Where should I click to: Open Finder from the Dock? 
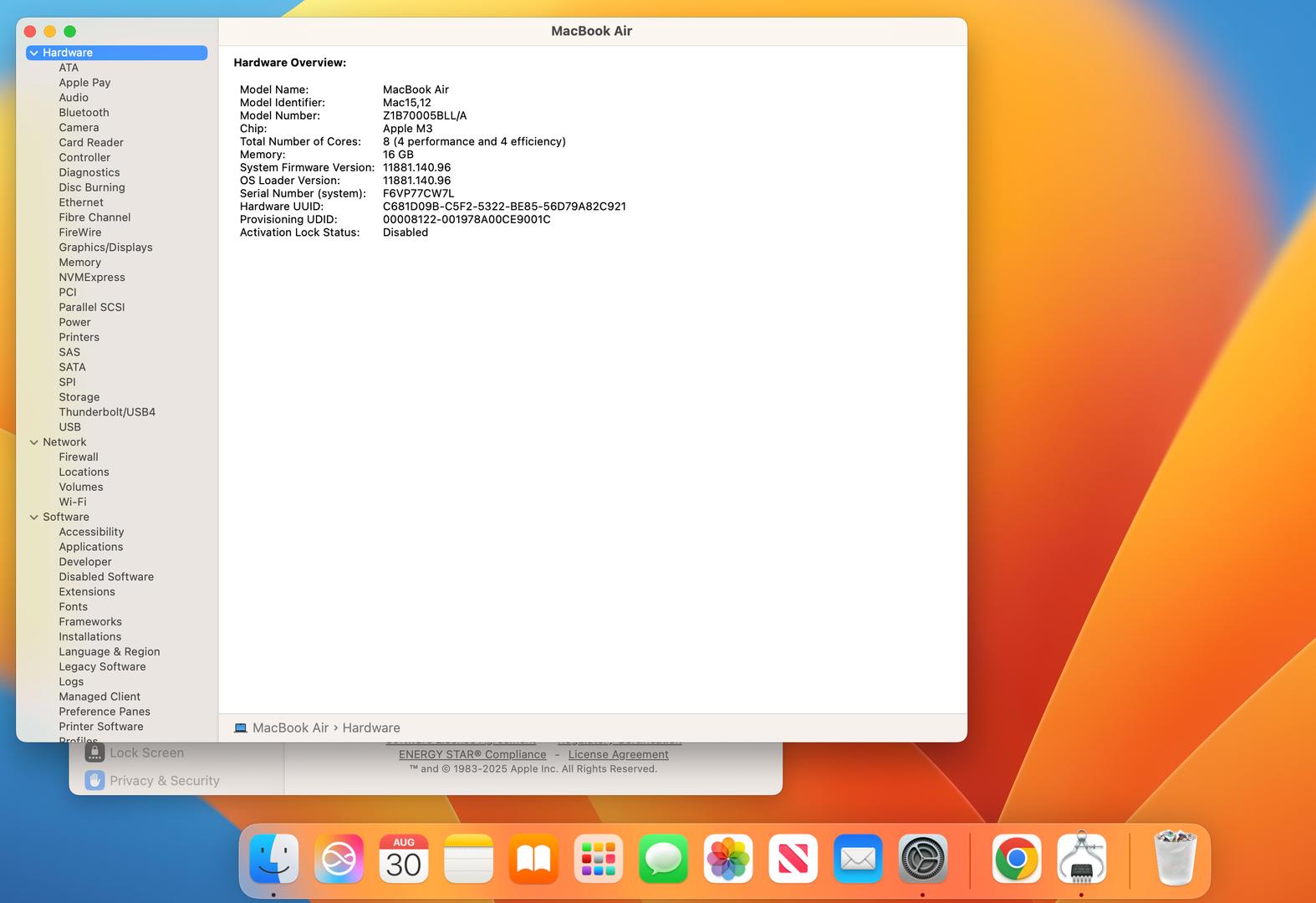pos(273,859)
